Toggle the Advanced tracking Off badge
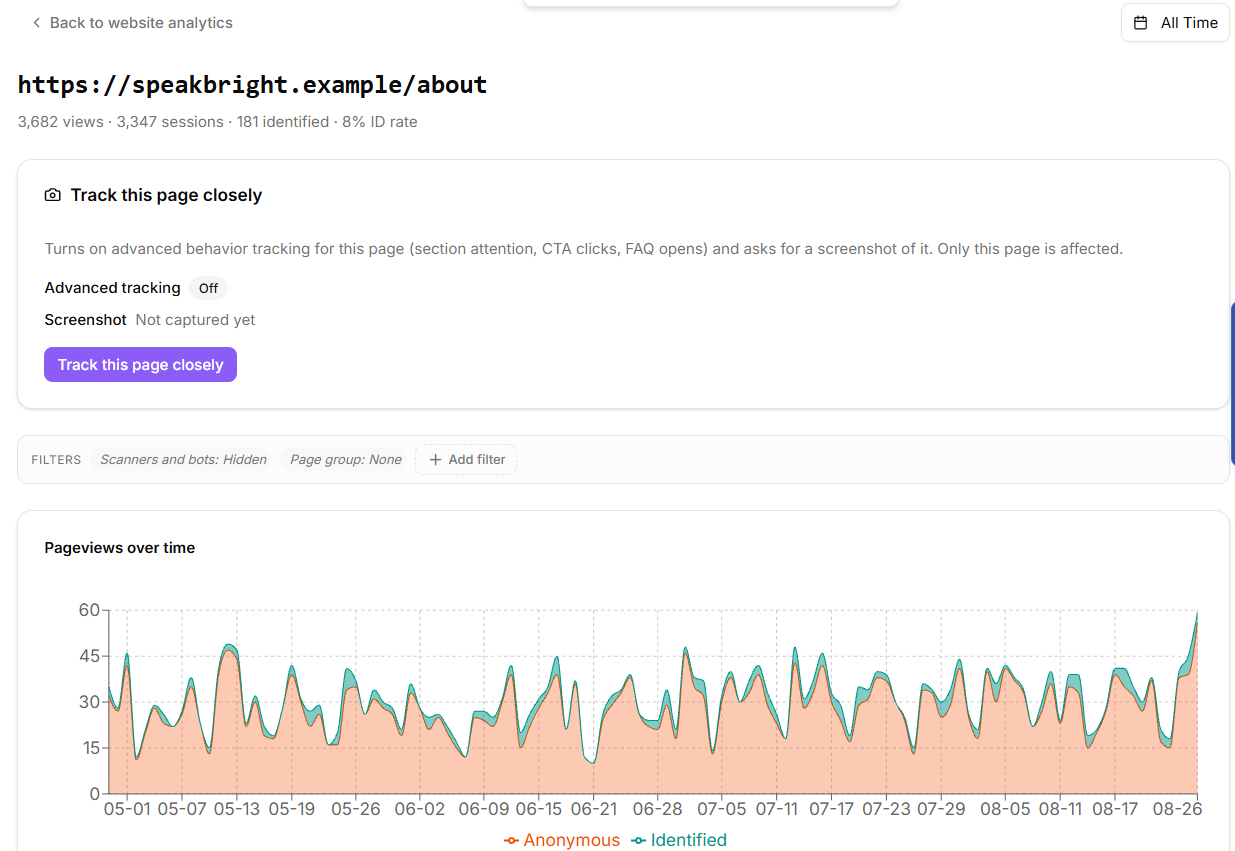This screenshot has height=851, width=1235. (208, 288)
